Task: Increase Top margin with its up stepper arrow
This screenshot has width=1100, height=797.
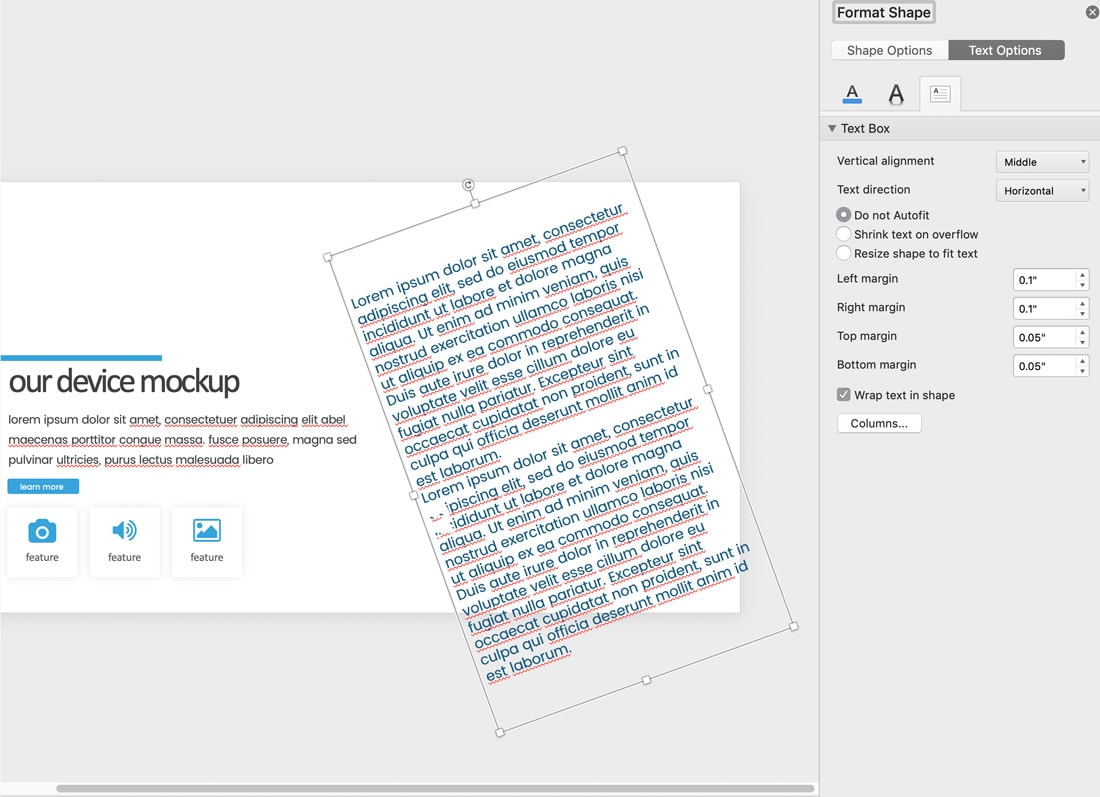Action: click(x=1081, y=332)
